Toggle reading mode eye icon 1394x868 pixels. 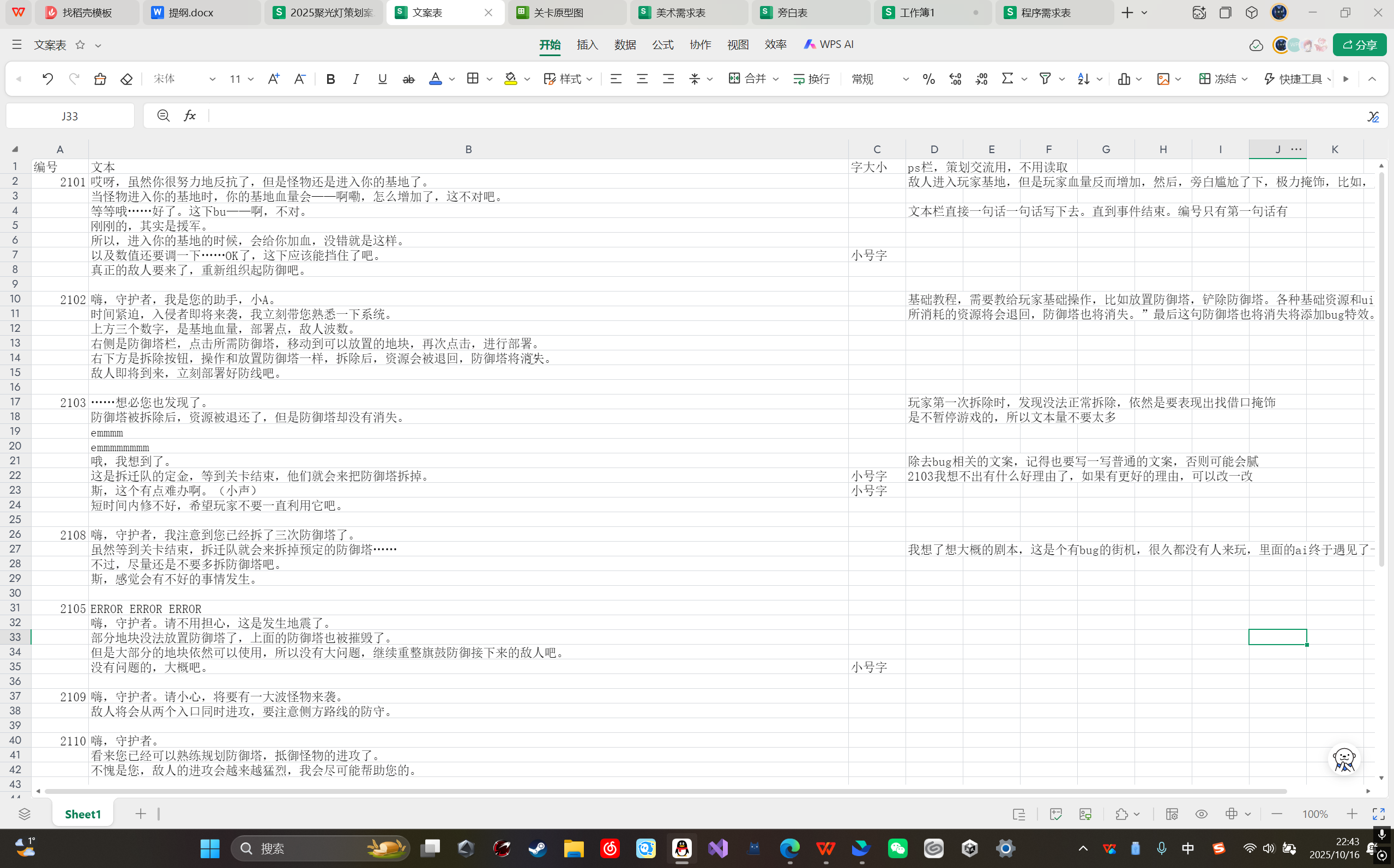[x=1201, y=814]
